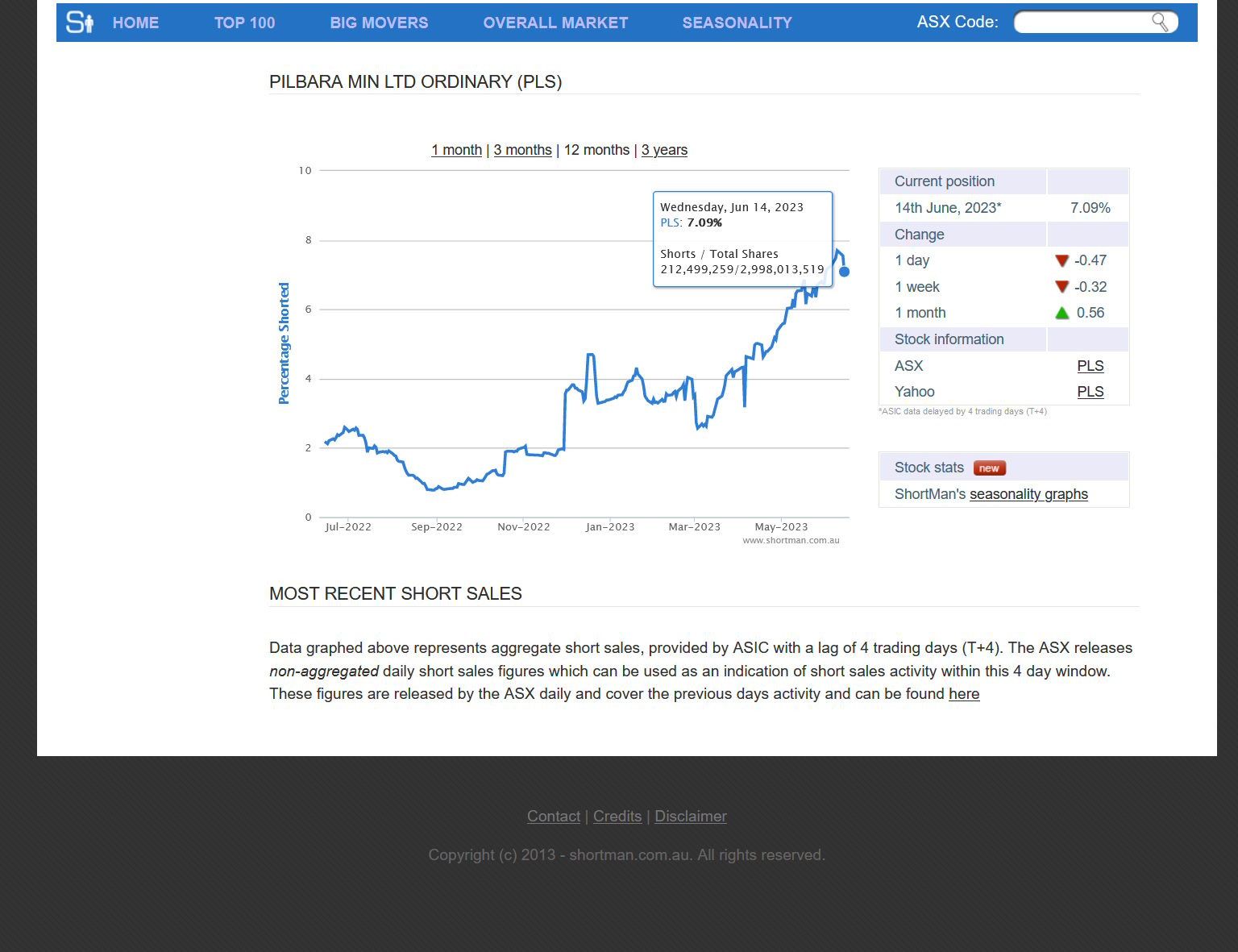Screen dimensions: 1238x952
Task: Type in the ASX Code search field
Action: tap(1082, 23)
